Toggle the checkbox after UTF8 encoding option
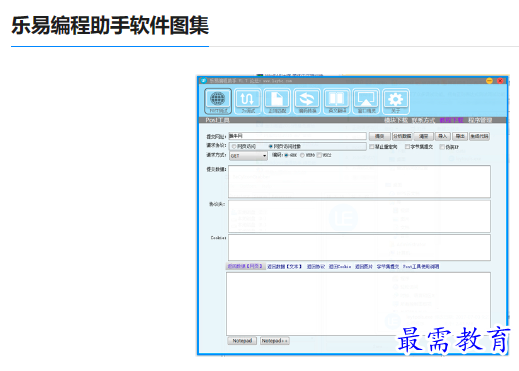The height and width of the screenshot is (371, 519). pyautogui.click(x=319, y=155)
